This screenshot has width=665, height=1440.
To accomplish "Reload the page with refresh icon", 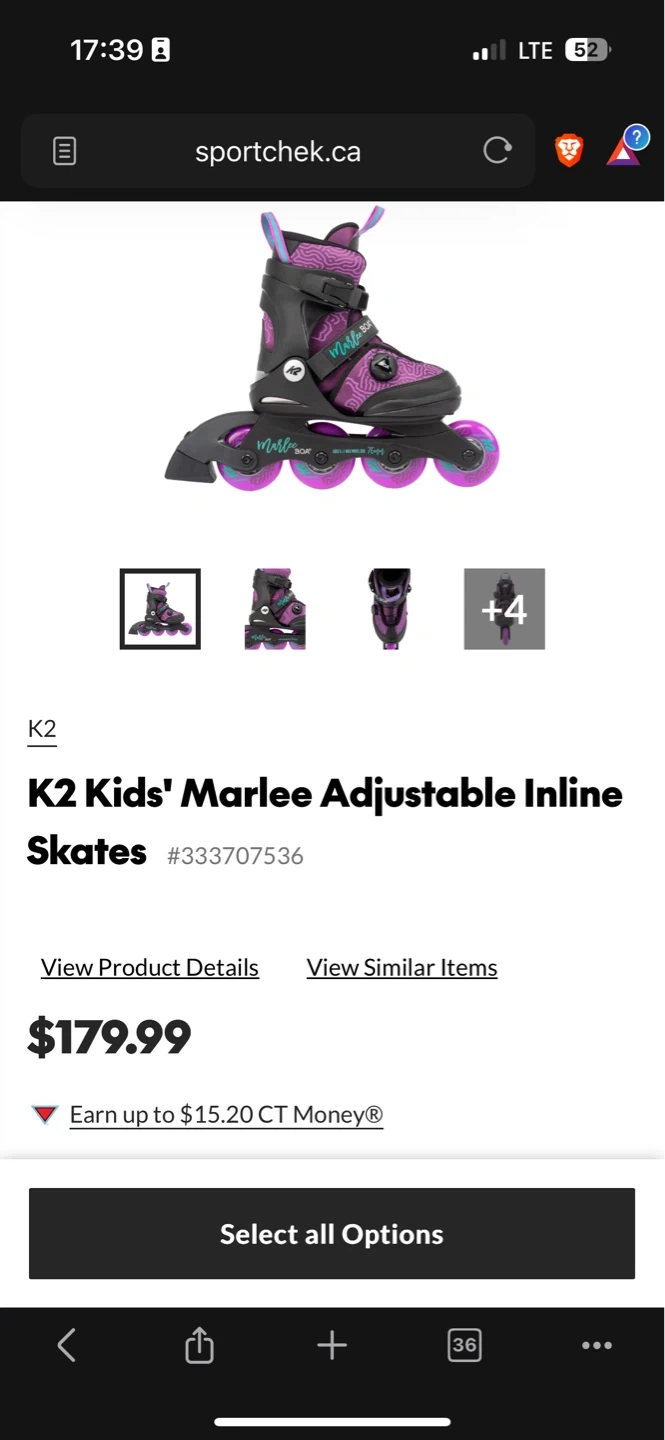I will pyautogui.click(x=496, y=151).
